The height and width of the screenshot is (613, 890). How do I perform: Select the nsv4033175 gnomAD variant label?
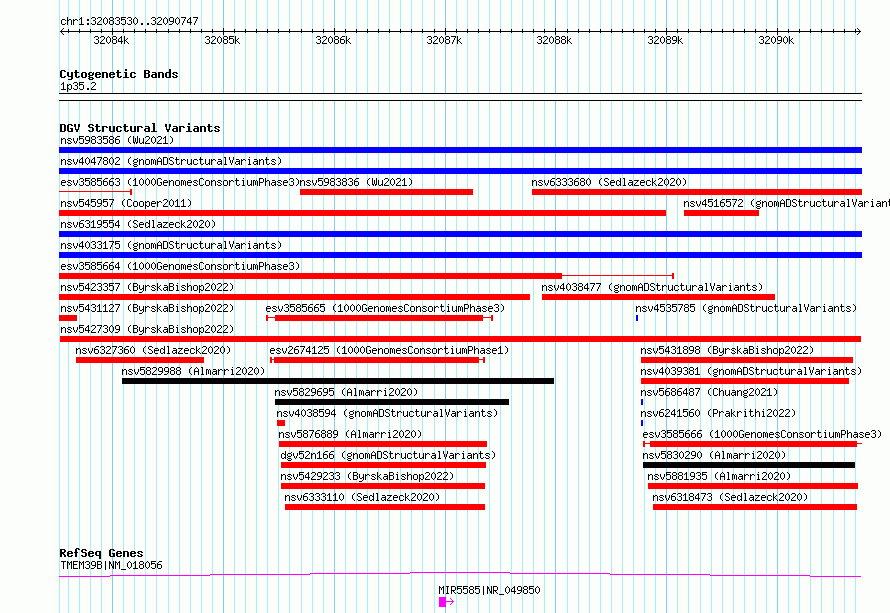point(171,245)
